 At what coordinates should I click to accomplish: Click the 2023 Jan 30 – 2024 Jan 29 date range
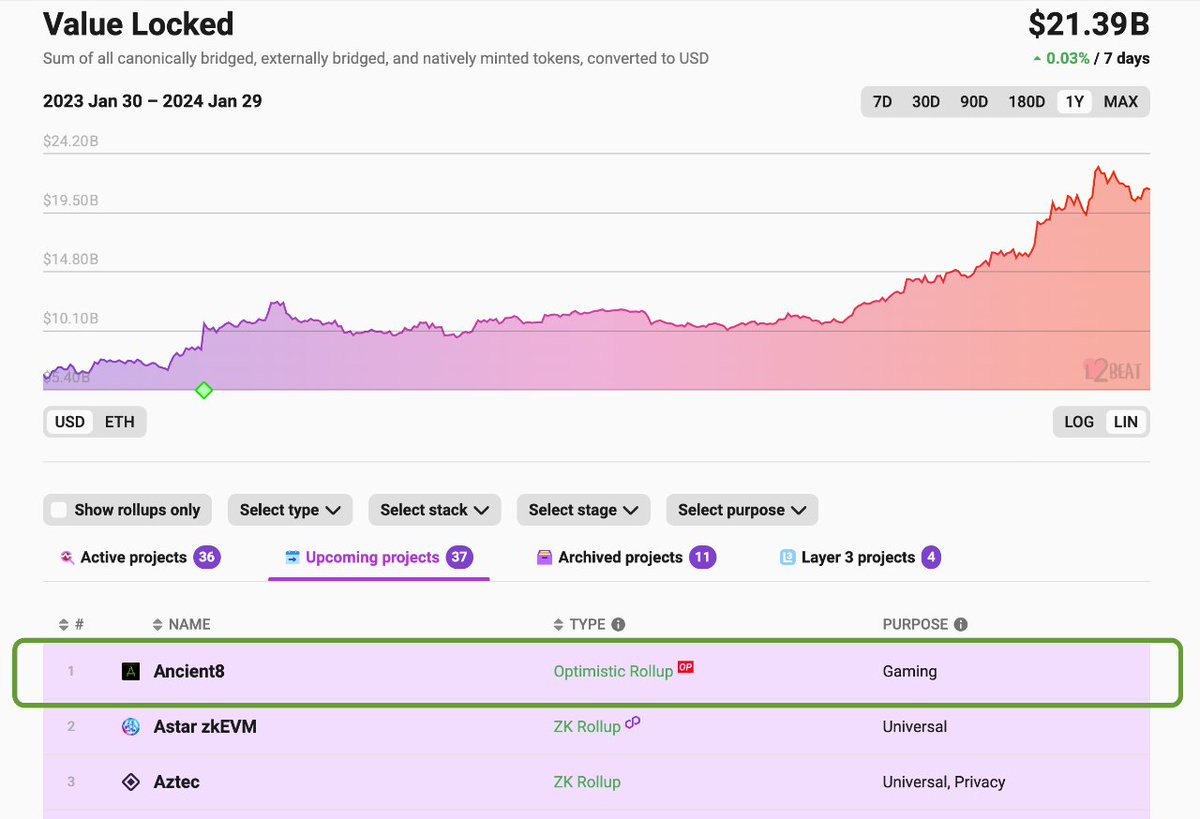point(153,101)
